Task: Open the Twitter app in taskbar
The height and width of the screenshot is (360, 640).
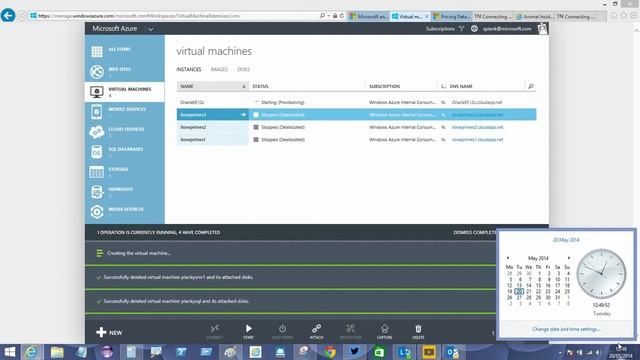Action: click(354, 352)
